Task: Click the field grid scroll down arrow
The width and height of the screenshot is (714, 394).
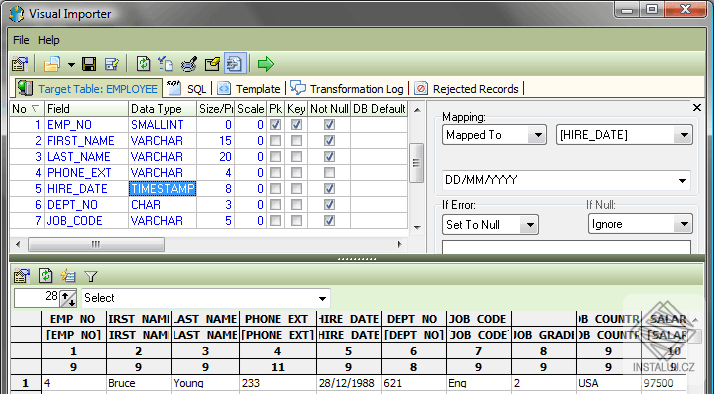Action: point(417,227)
